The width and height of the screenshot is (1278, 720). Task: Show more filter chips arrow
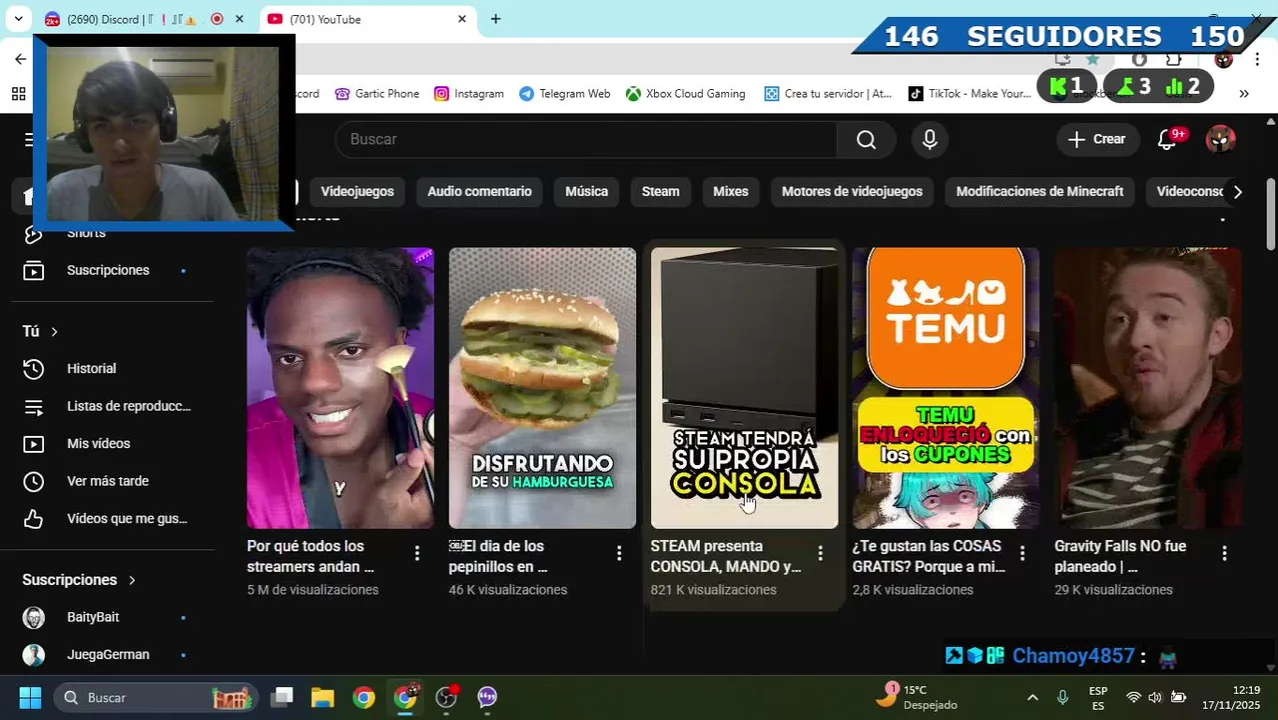click(x=1237, y=192)
